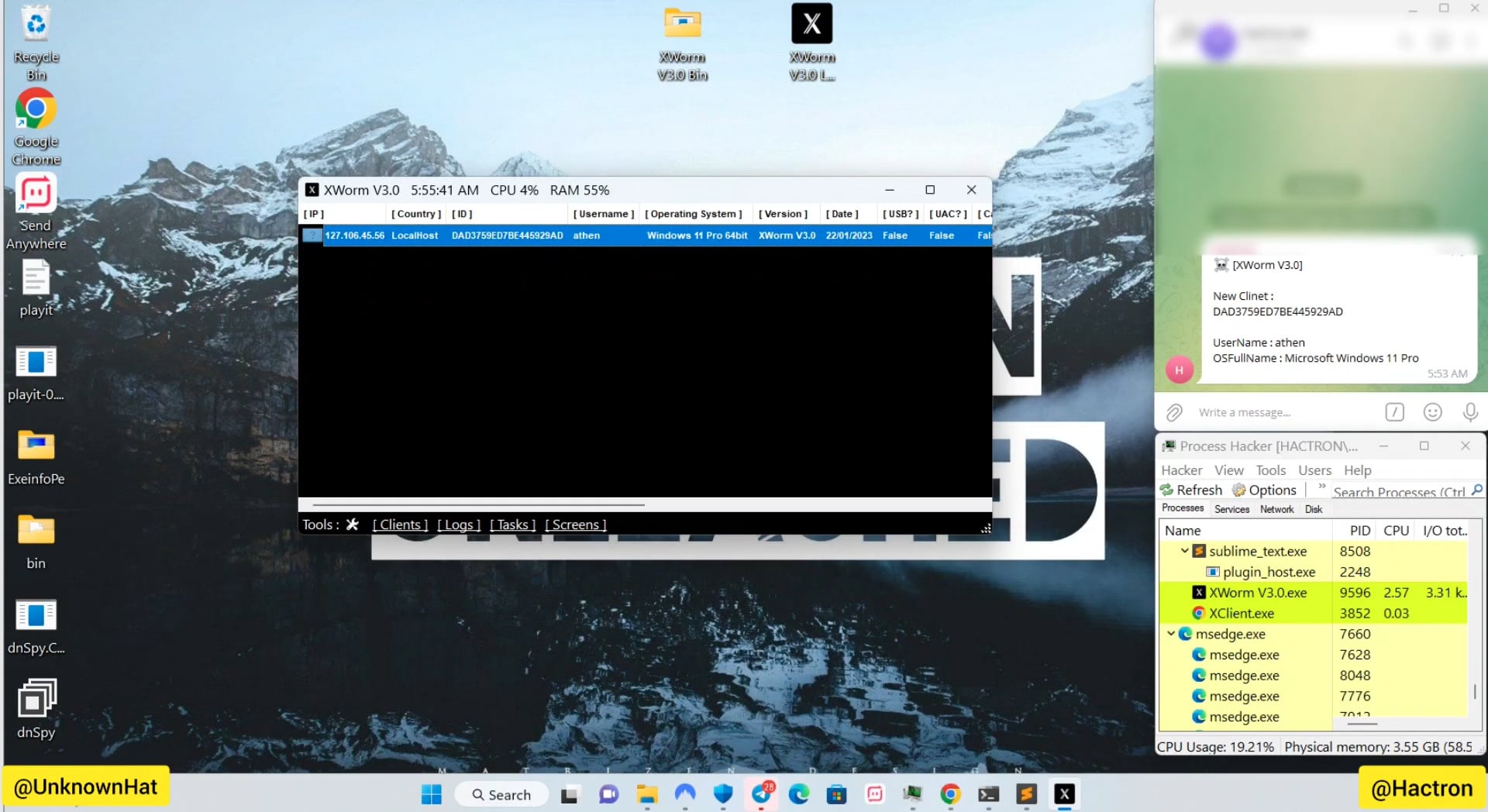Image resolution: width=1488 pixels, height=812 pixels.
Task: View XWorm connection Logs
Action: click(459, 525)
